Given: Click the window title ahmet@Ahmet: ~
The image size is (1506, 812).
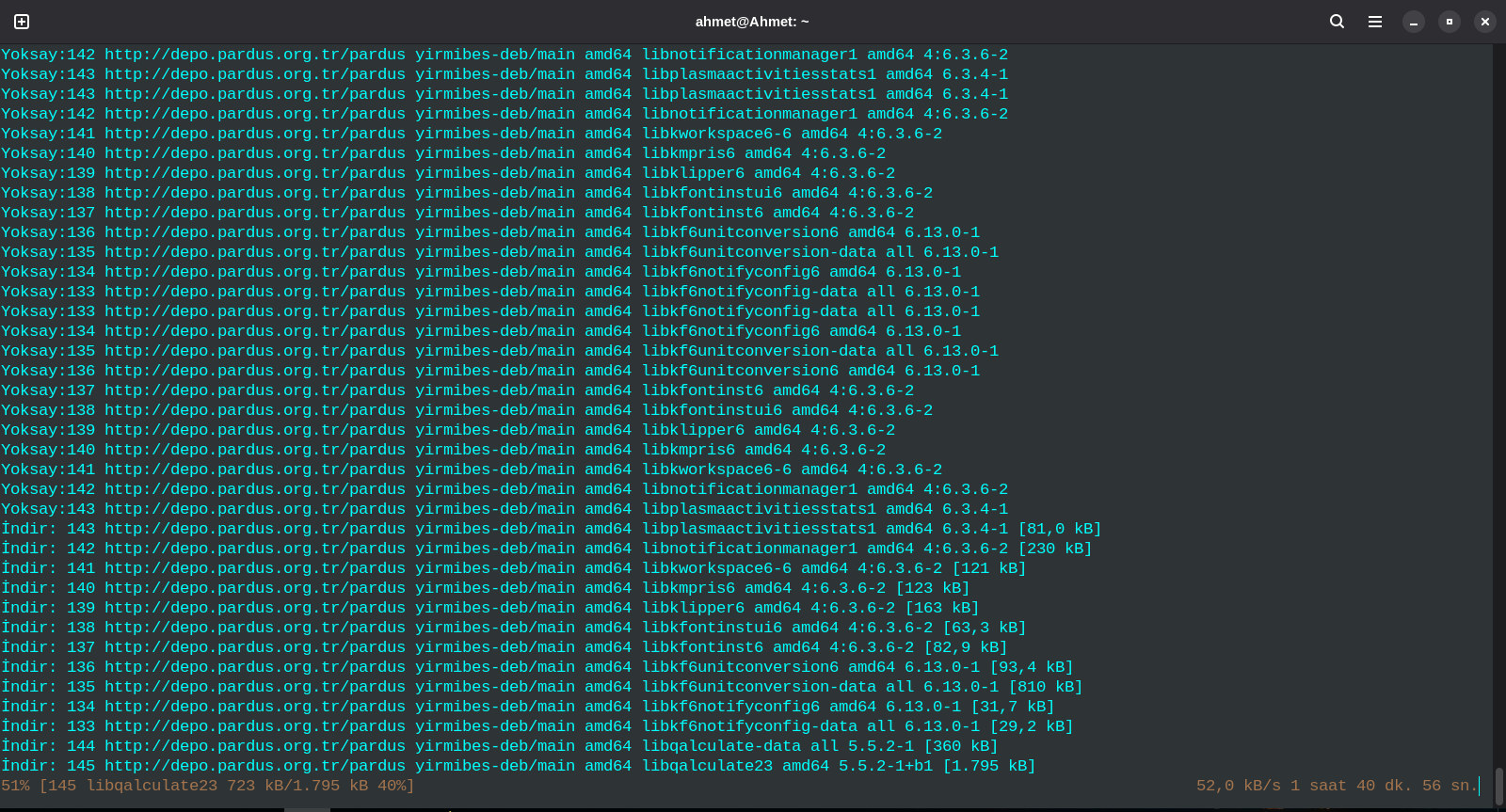Looking at the screenshot, I should (x=752, y=22).
